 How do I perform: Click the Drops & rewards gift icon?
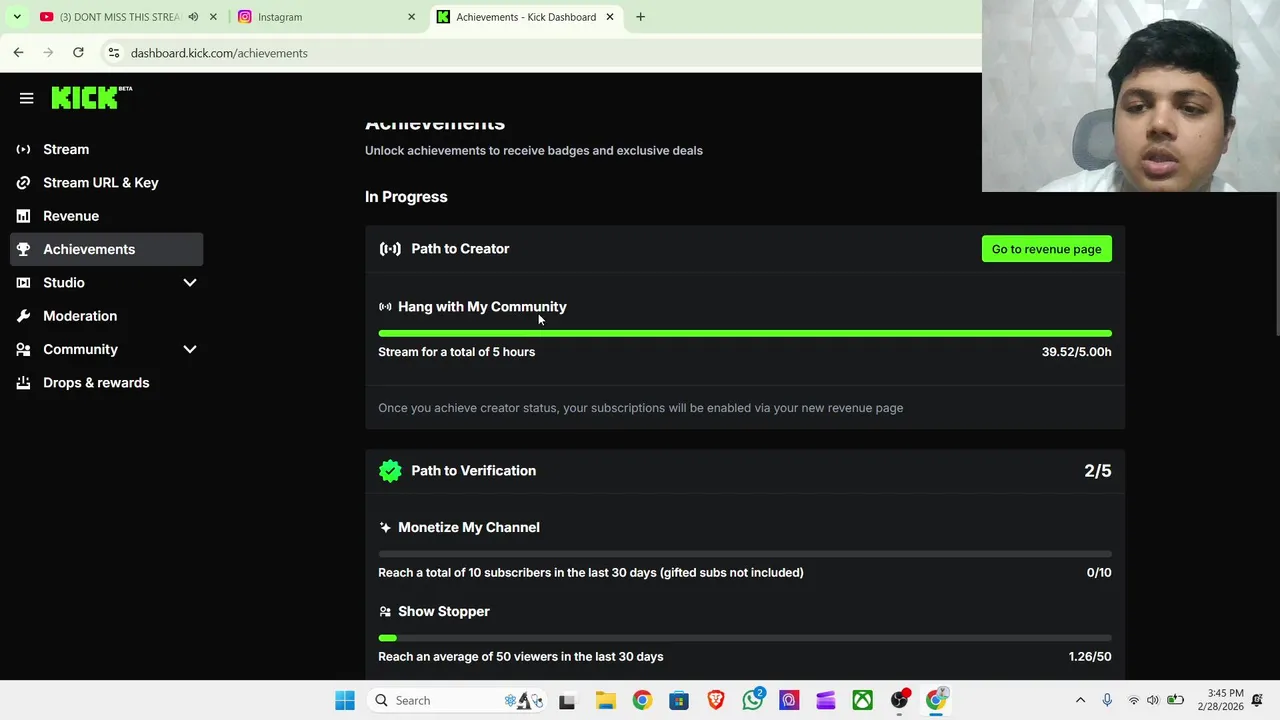(23, 382)
